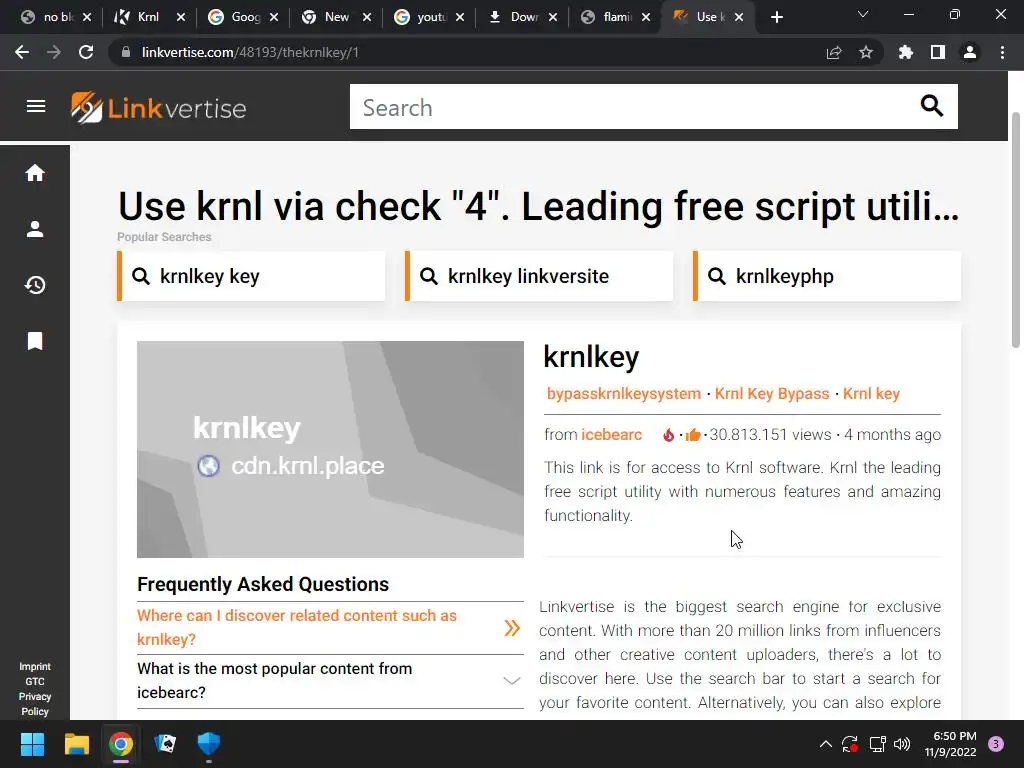
Task: Open the notification count badge
Action: [x=996, y=744]
